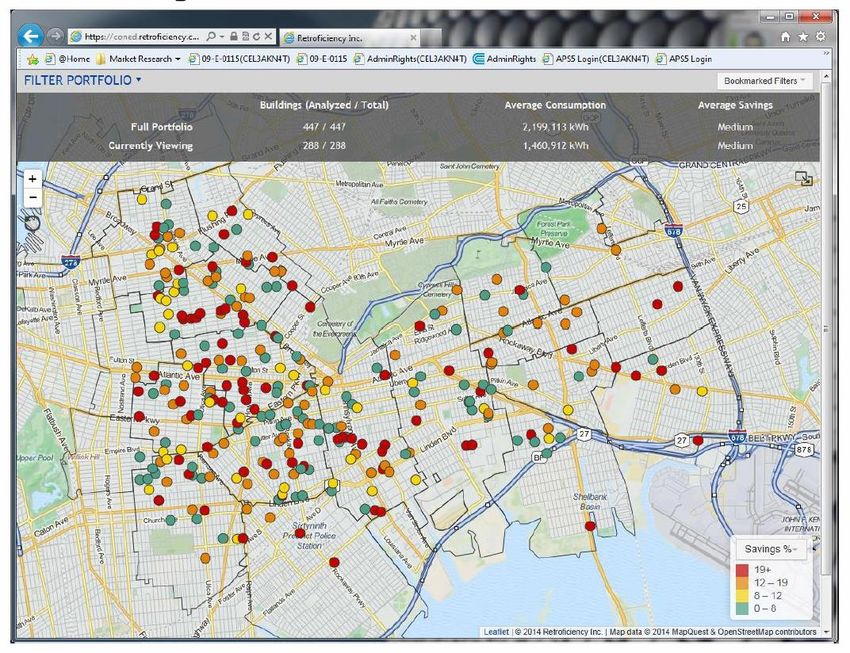Click the Add to Favorites bar star icon
The height and width of the screenshot is (653, 850).
point(33,59)
